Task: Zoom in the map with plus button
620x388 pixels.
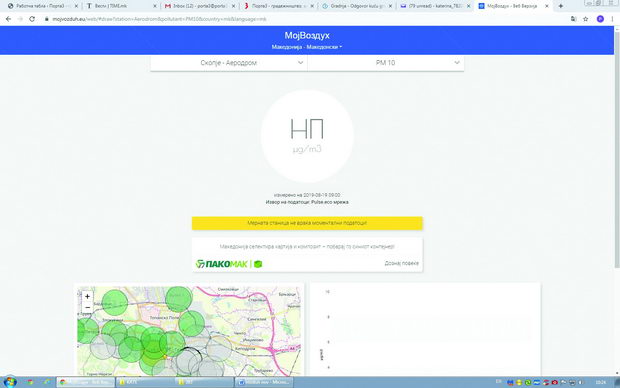Action: coord(87,296)
